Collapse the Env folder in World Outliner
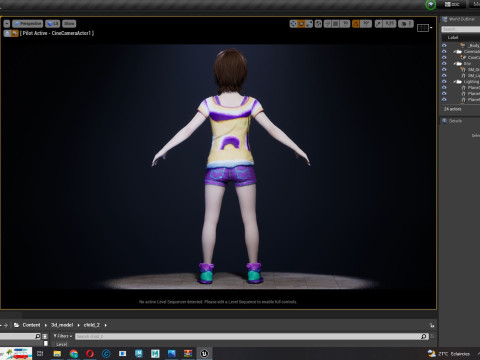 point(455,64)
